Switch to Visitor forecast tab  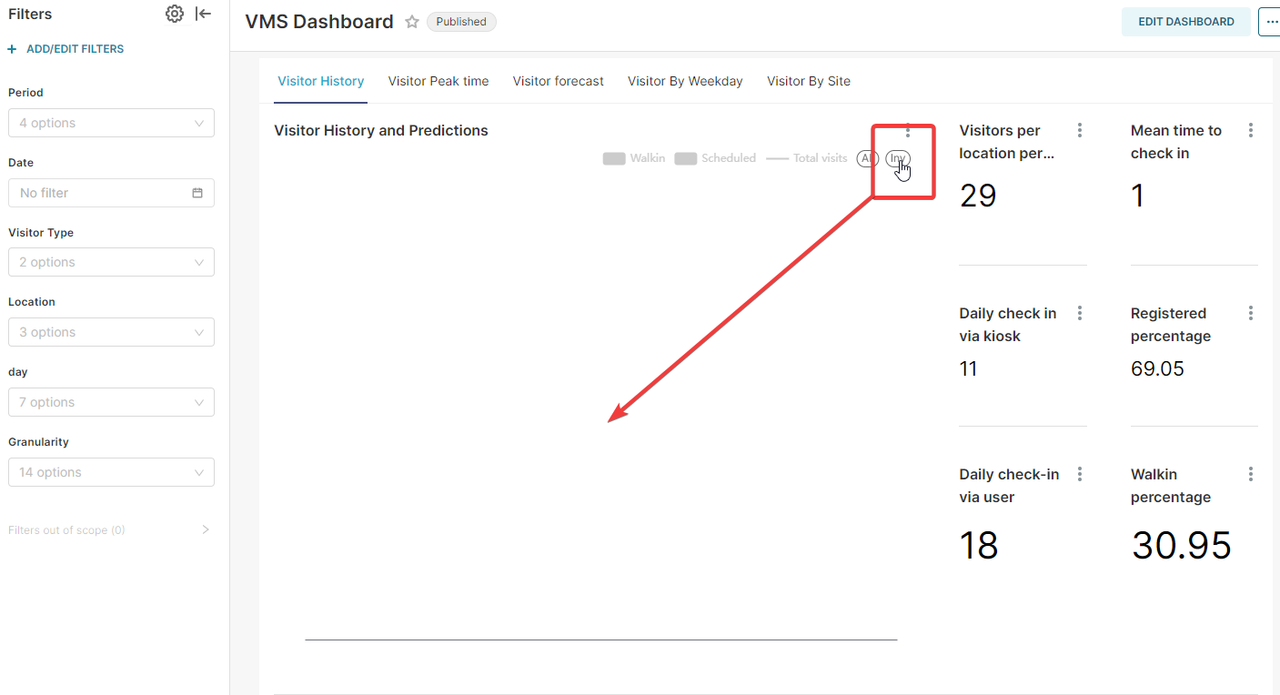[x=558, y=81]
